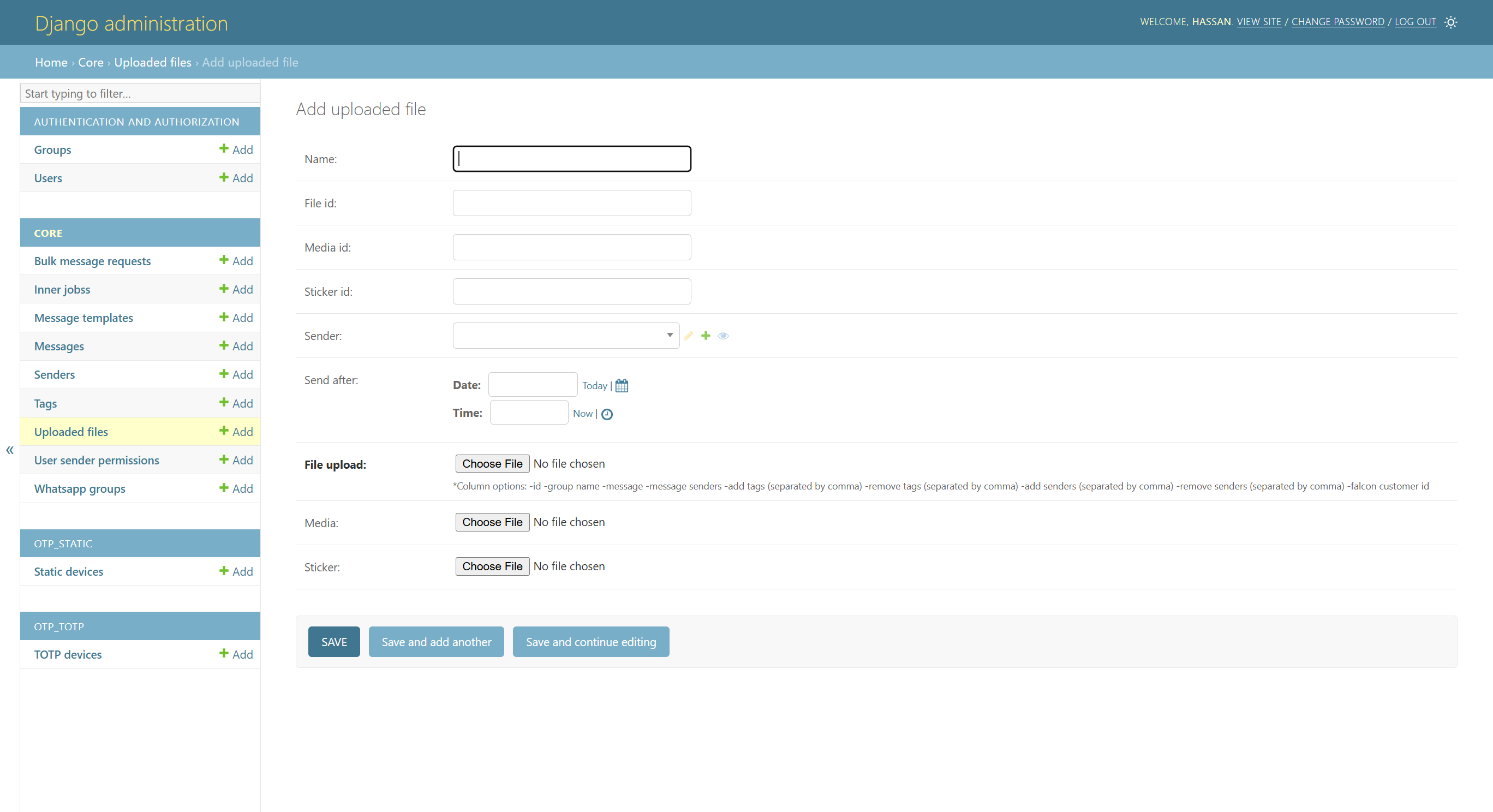1493x812 pixels.
Task: Add a new Tags entry from the sidebar
Action: [x=236, y=403]
